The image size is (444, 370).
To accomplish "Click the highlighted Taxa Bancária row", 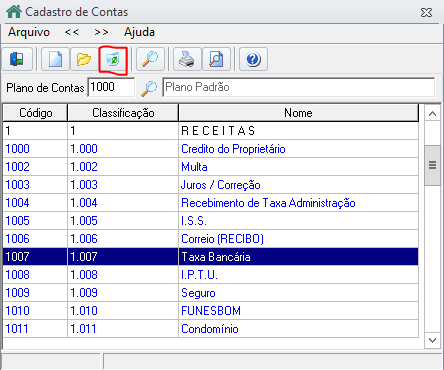I will coord(211,257).
